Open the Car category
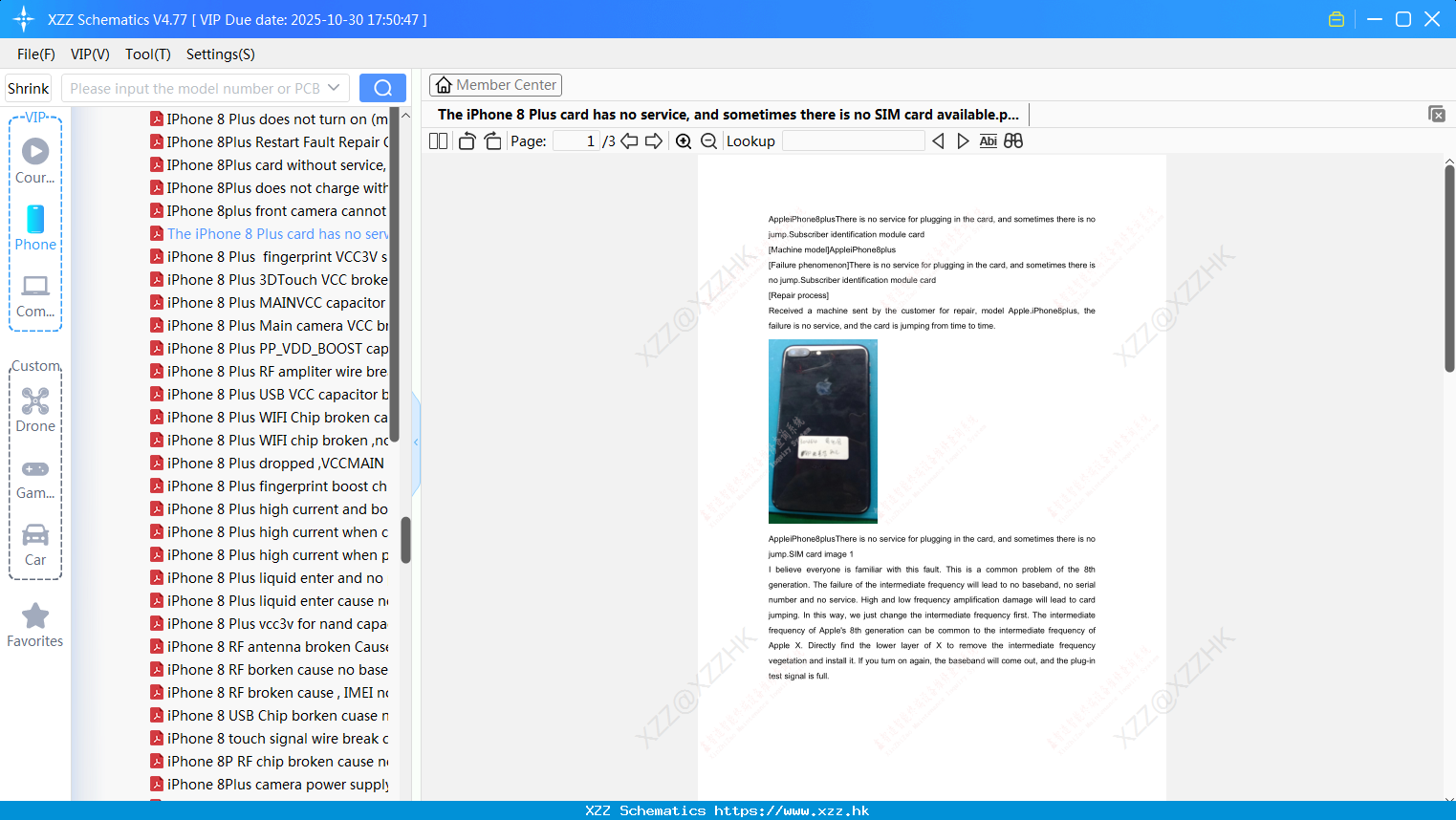This screenshot has height=820, width=1456. pyautogui.click(x=35, y=546)
